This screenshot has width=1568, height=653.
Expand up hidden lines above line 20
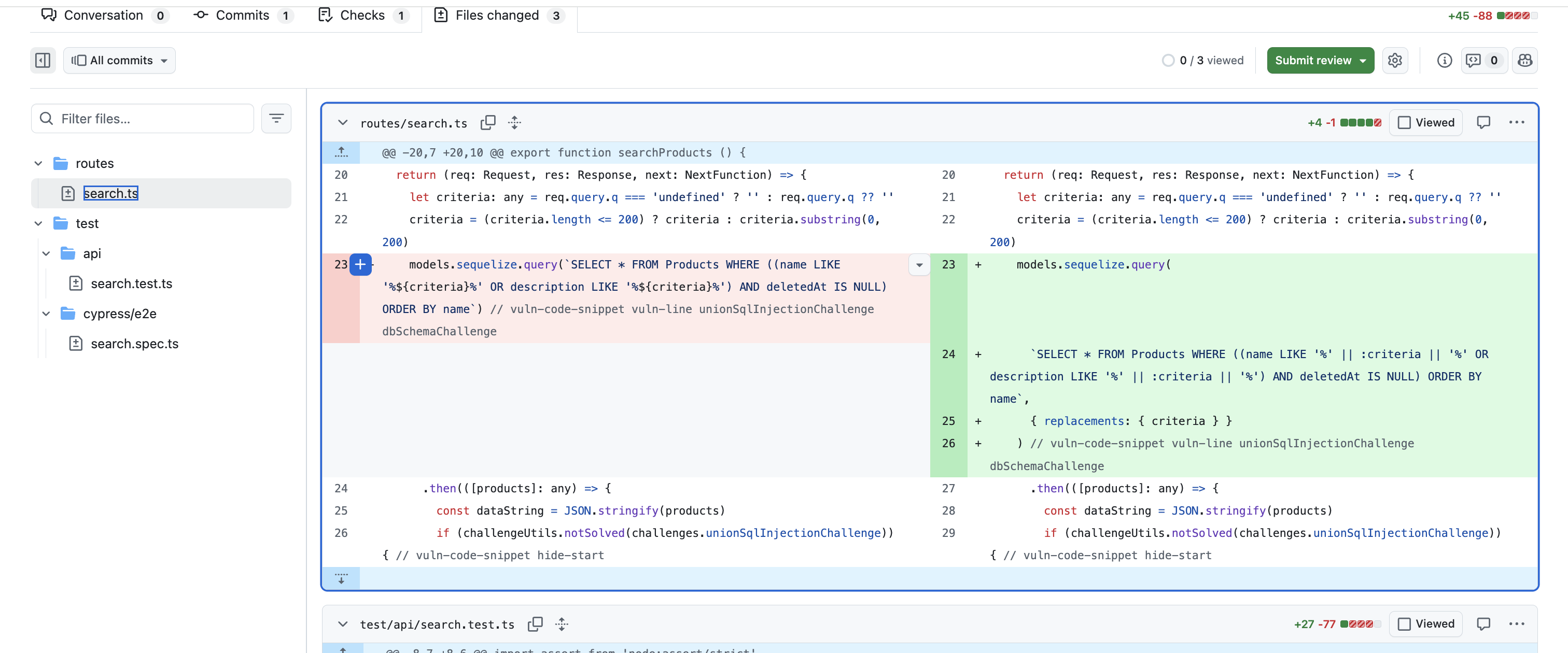tap(341, 153)
